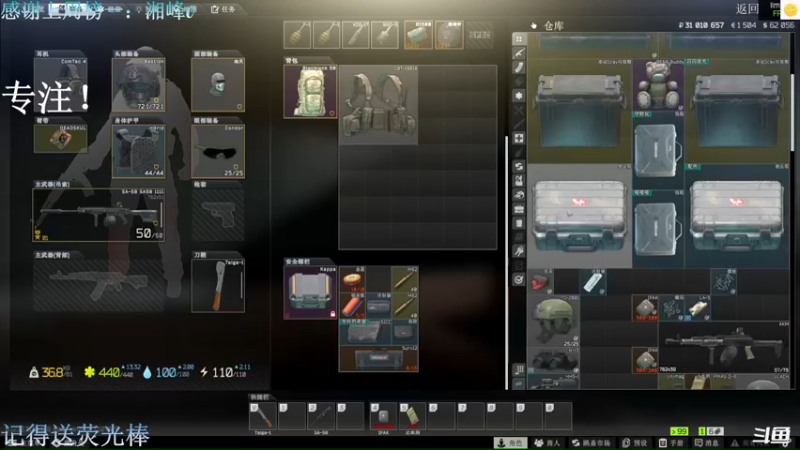Click the 返回 (Back) button top right
The image size is (800, 450).
pos(747,9)
